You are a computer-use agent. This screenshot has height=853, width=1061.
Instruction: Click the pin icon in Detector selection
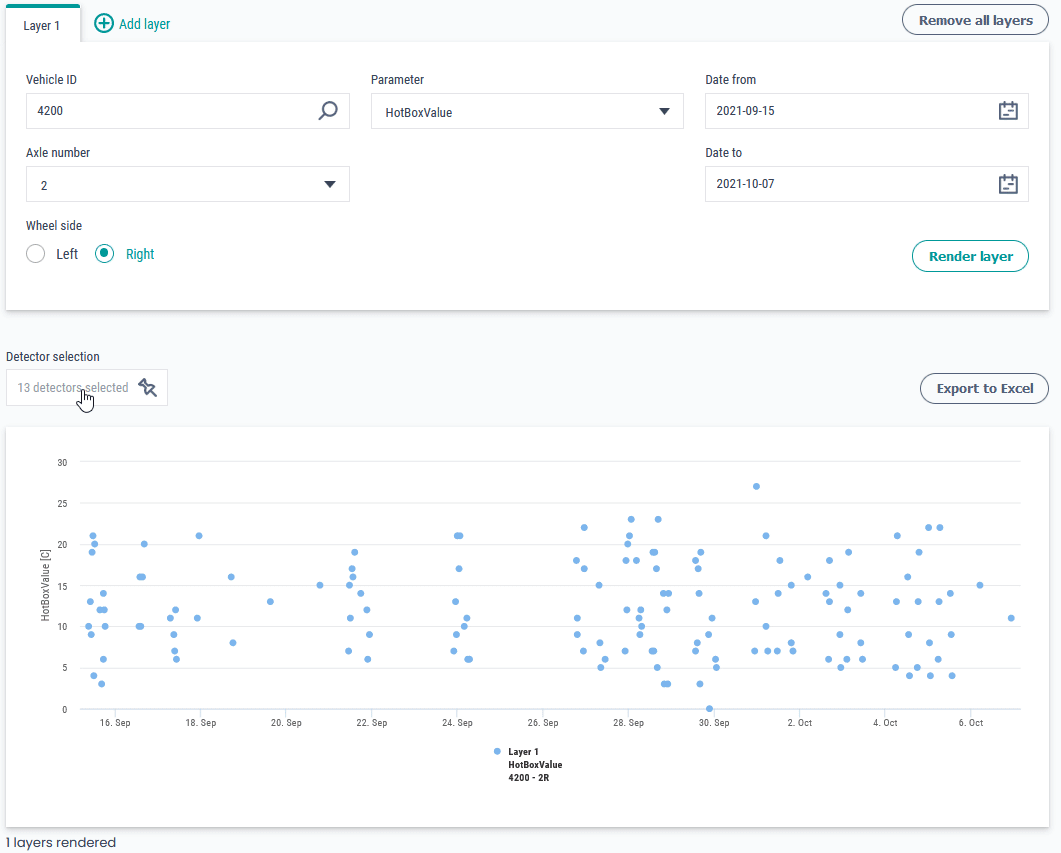click(148, 388)
